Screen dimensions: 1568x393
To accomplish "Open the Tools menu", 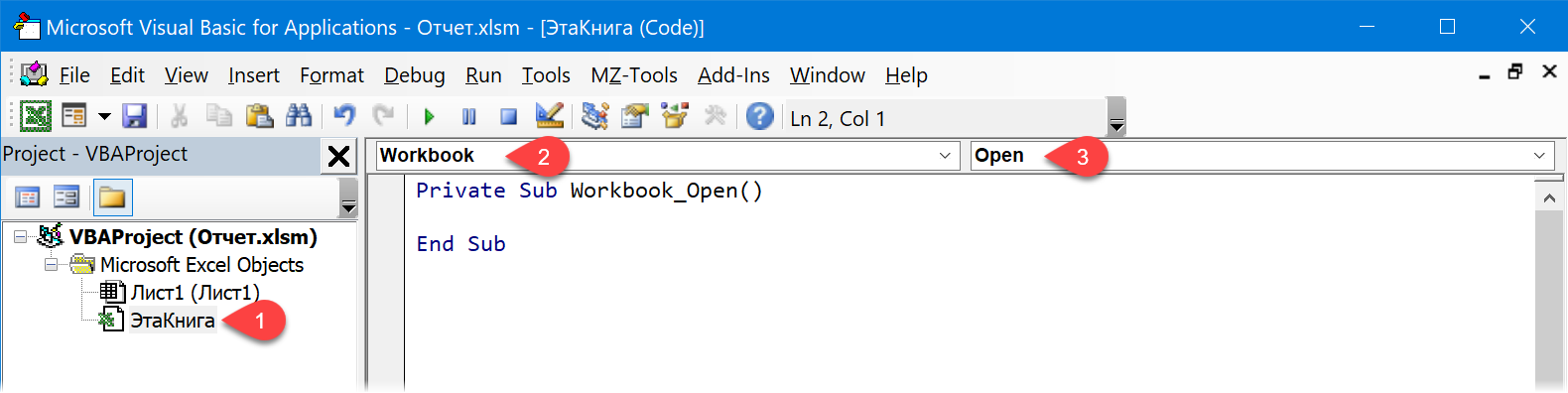I will click(546, 75).
